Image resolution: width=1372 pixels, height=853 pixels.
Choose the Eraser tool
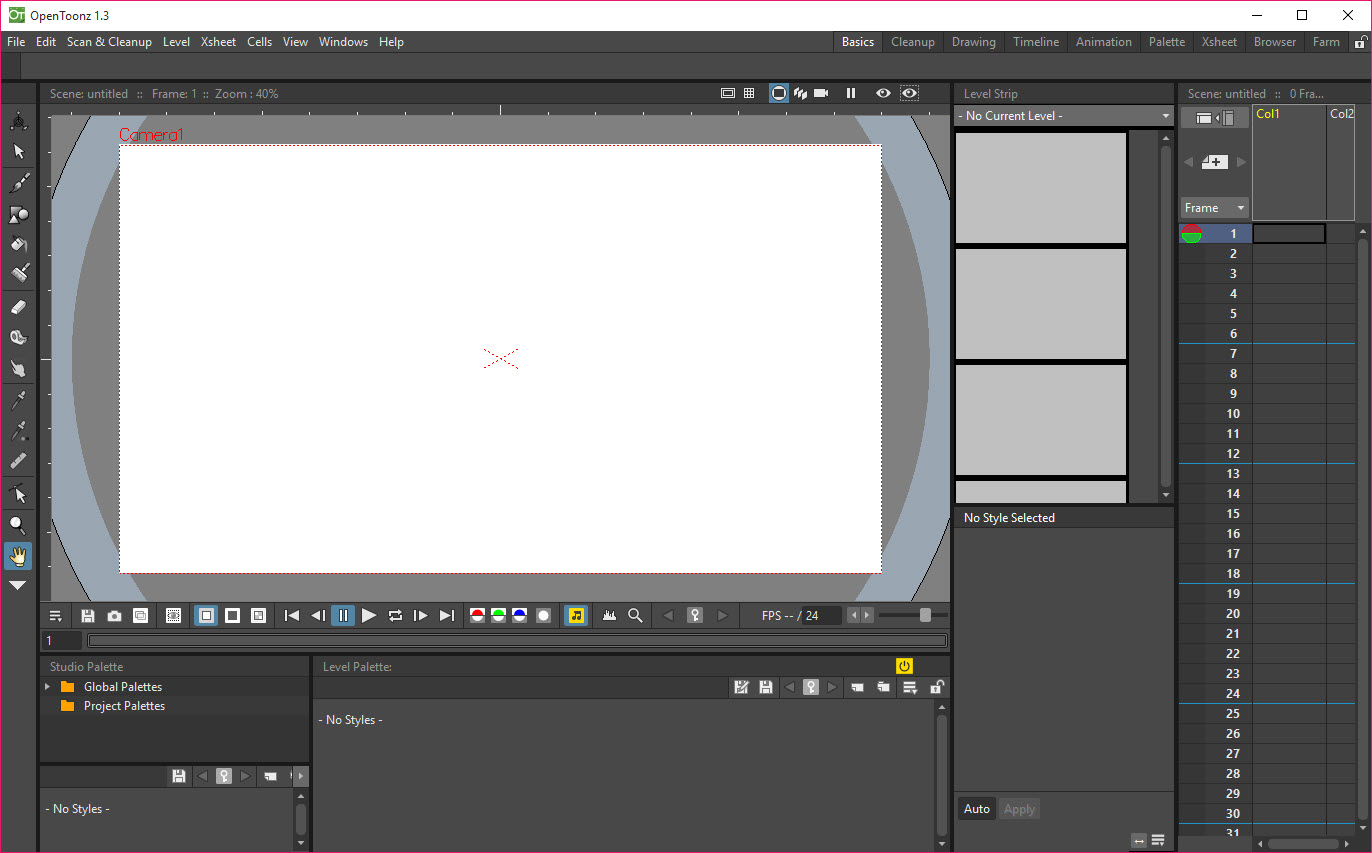pyautogui.click(x=19, y=307)
